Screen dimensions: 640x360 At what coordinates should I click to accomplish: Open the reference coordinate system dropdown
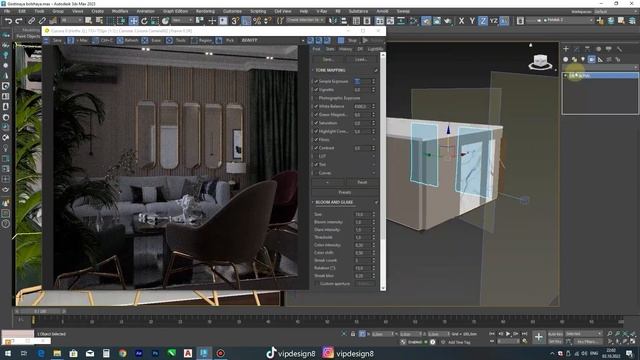pyautogui.click(x=182, y=20)
